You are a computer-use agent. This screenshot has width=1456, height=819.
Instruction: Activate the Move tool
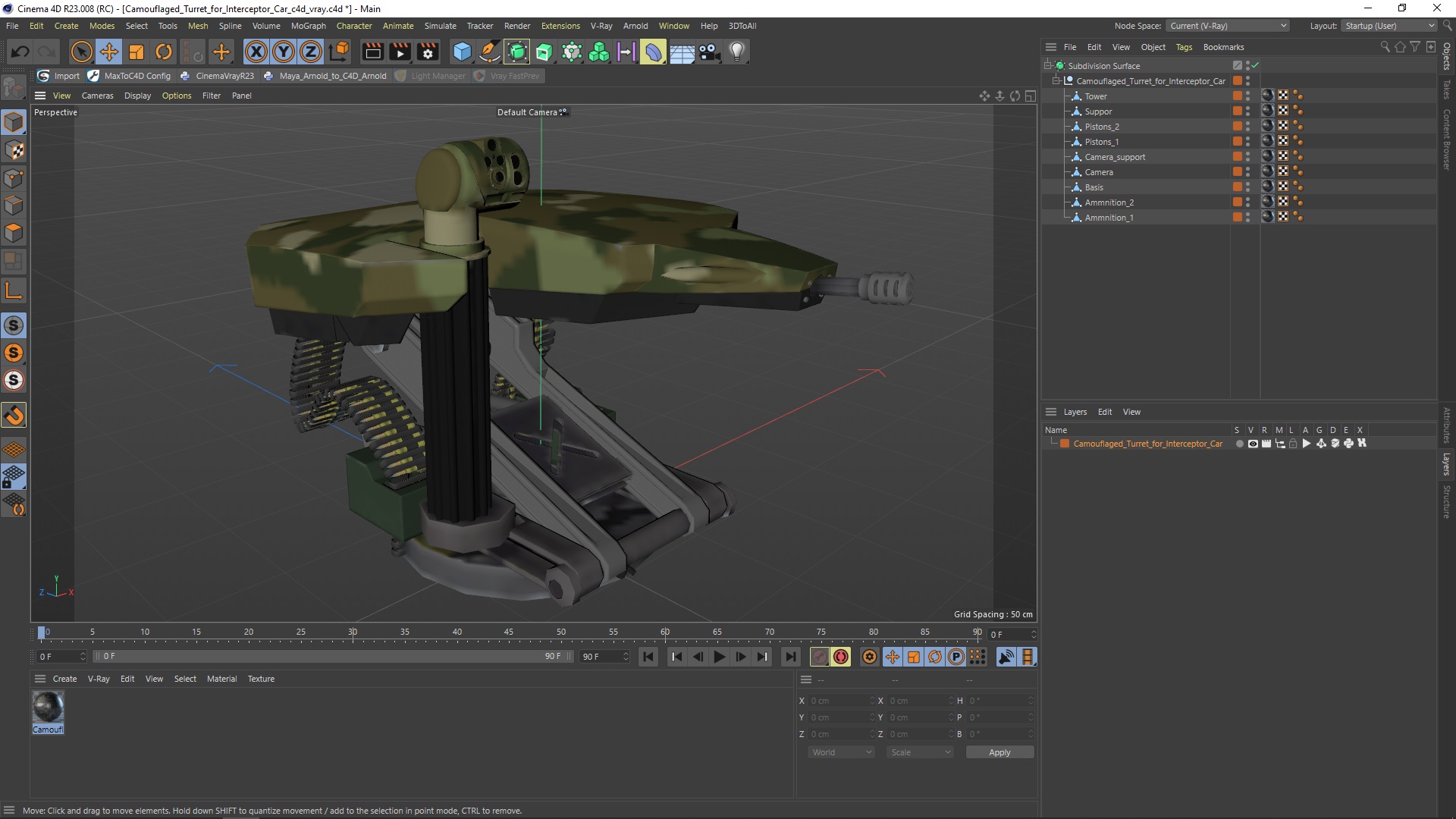(108, 52)
